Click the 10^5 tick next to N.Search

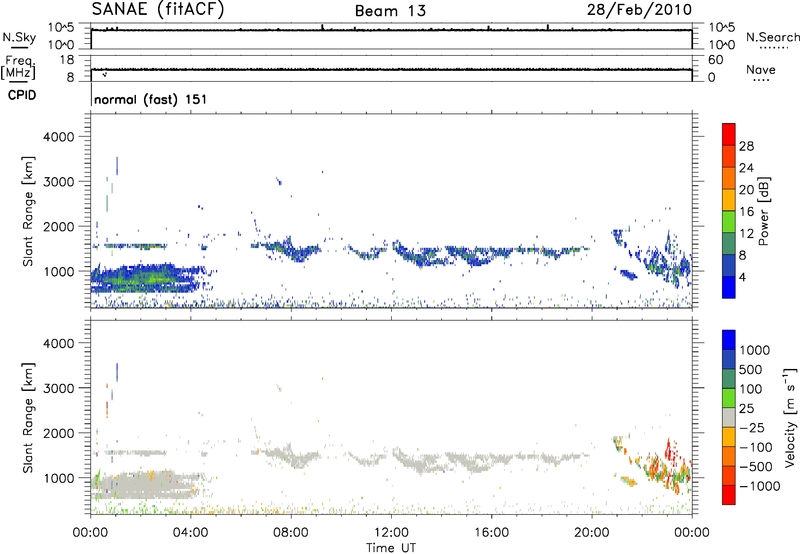(722, 27)
